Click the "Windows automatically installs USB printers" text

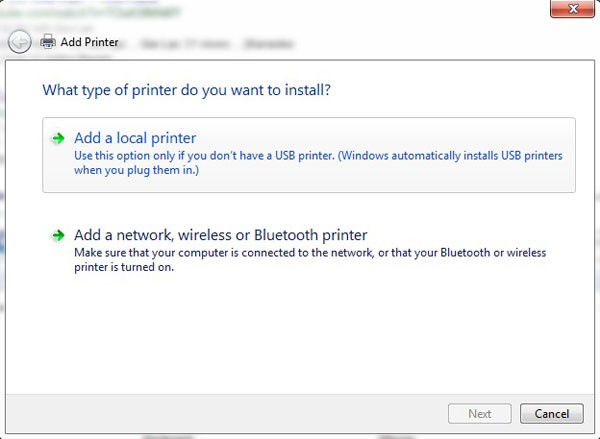[x=478, y=156]
